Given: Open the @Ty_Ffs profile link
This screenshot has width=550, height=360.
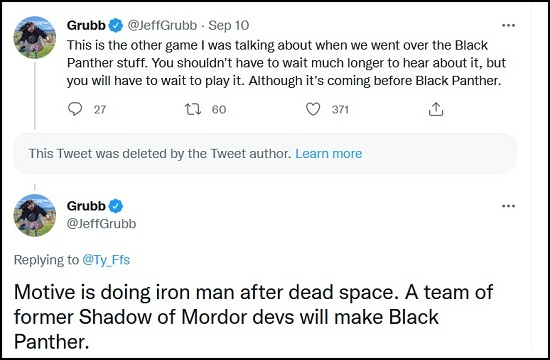Looking at the screenshot, I should tap(106, 260).
